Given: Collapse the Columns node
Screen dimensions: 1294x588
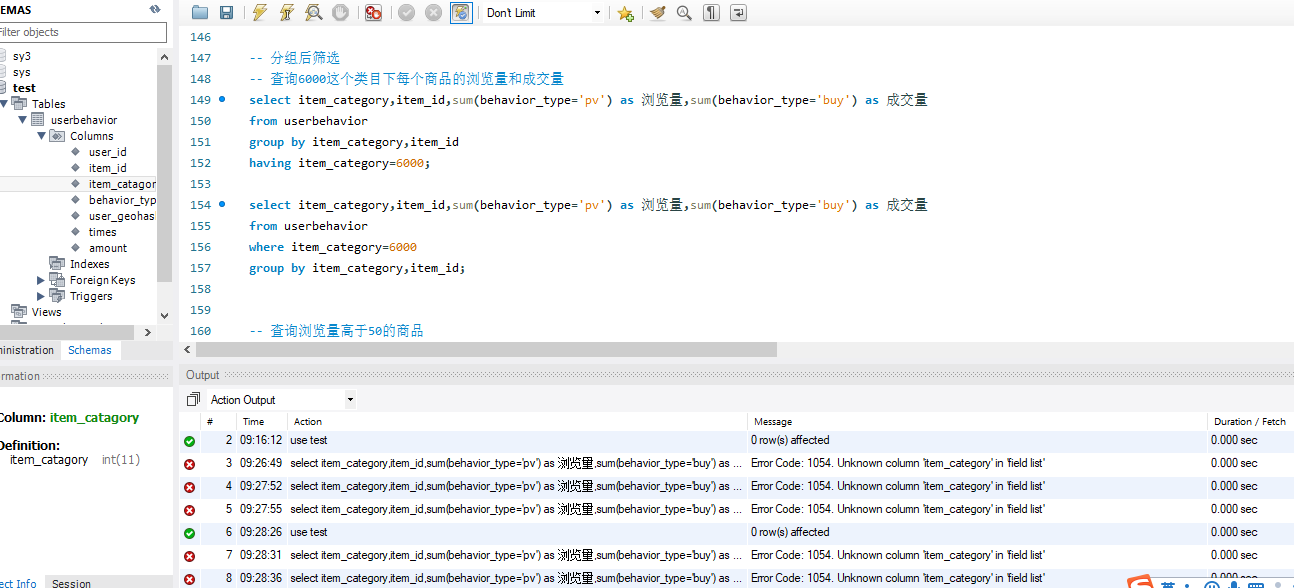Looking at the screenshot, I should 42,135.
